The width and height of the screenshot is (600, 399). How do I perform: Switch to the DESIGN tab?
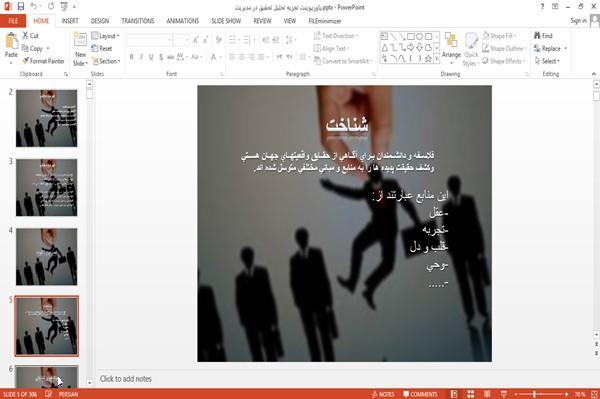pyautogui.click(x=100, y=21)
